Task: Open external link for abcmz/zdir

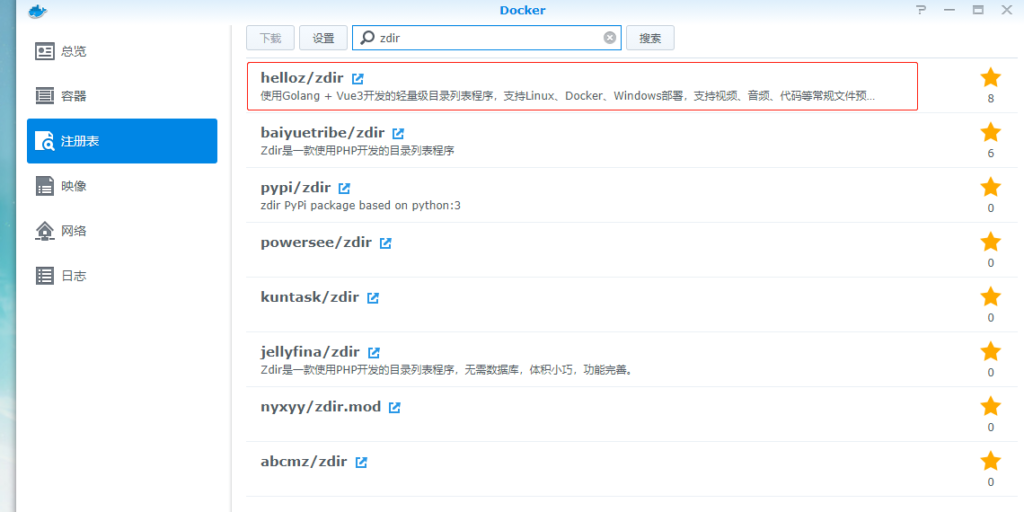Action: pyautogui.click(x=361, y=462)
